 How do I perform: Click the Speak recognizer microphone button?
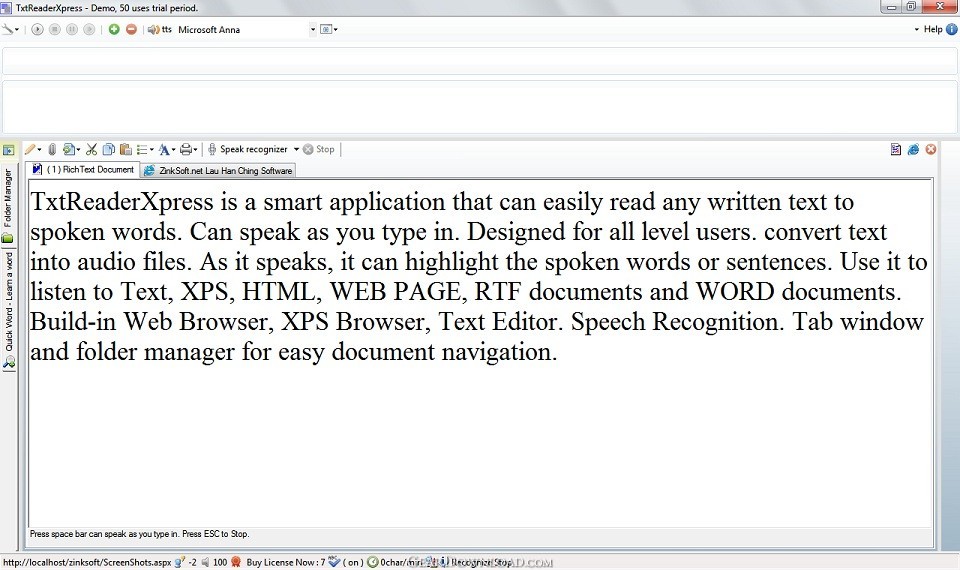(x=247, y=149)
